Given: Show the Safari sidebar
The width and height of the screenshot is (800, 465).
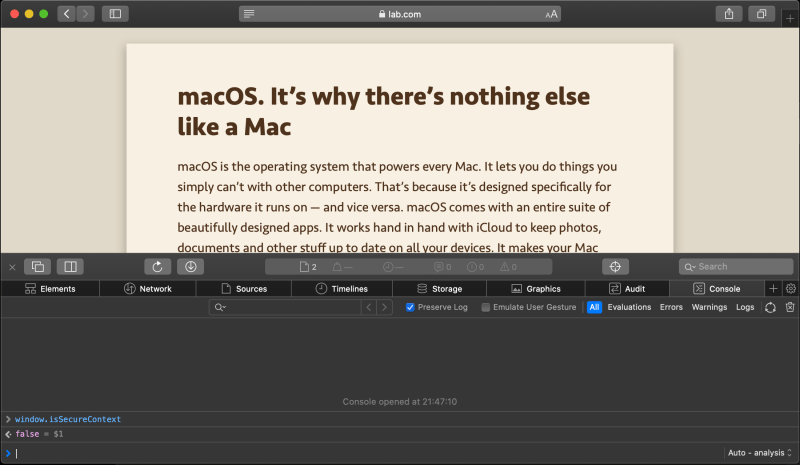Looking at the screenshot, I should tap(115, 14).
